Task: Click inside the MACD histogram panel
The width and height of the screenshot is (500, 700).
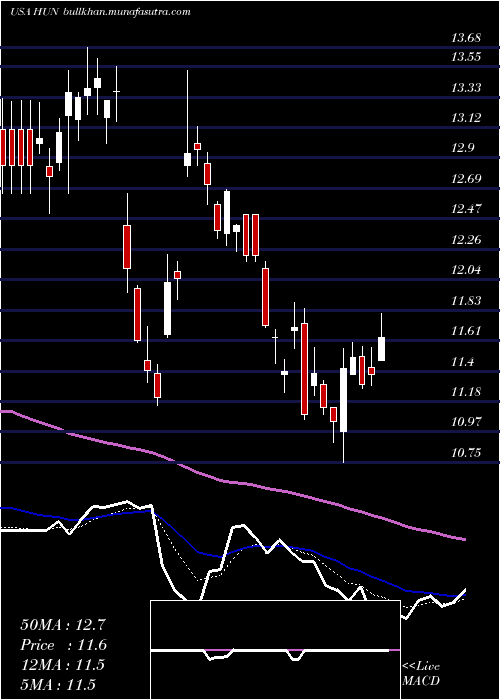Action: coord(275,650)
